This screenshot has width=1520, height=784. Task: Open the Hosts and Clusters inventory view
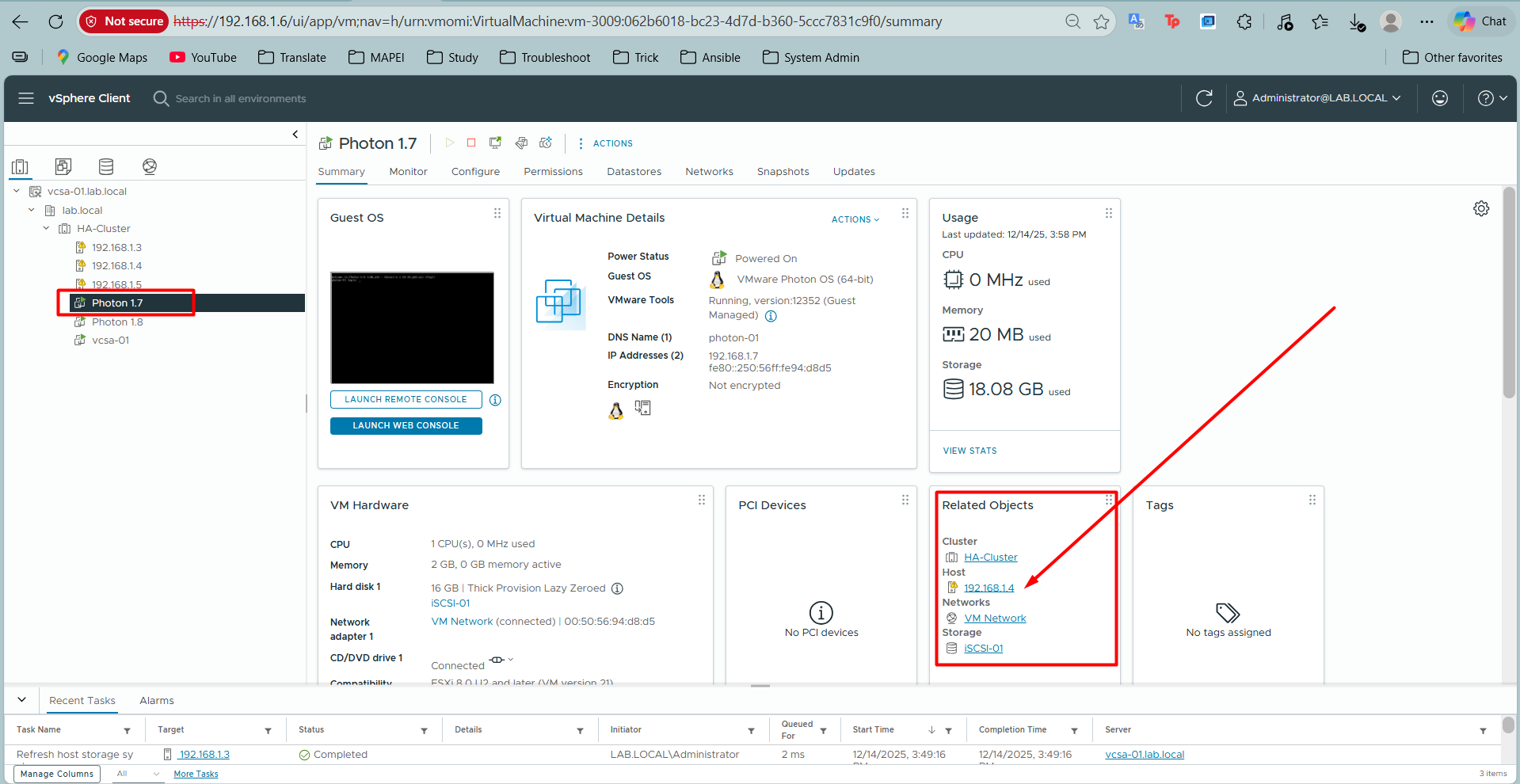21,166
